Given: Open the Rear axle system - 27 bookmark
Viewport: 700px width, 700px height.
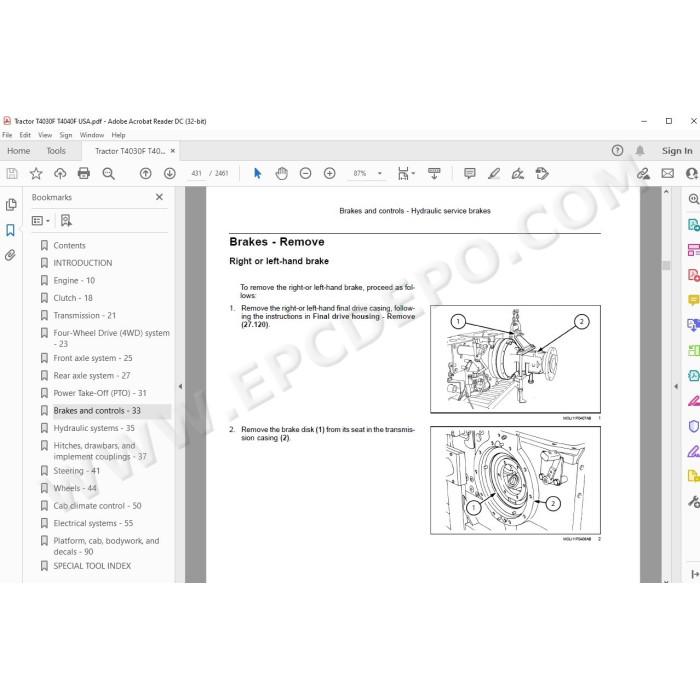Looking at the screenshot, I should click(x=92, y=375).
